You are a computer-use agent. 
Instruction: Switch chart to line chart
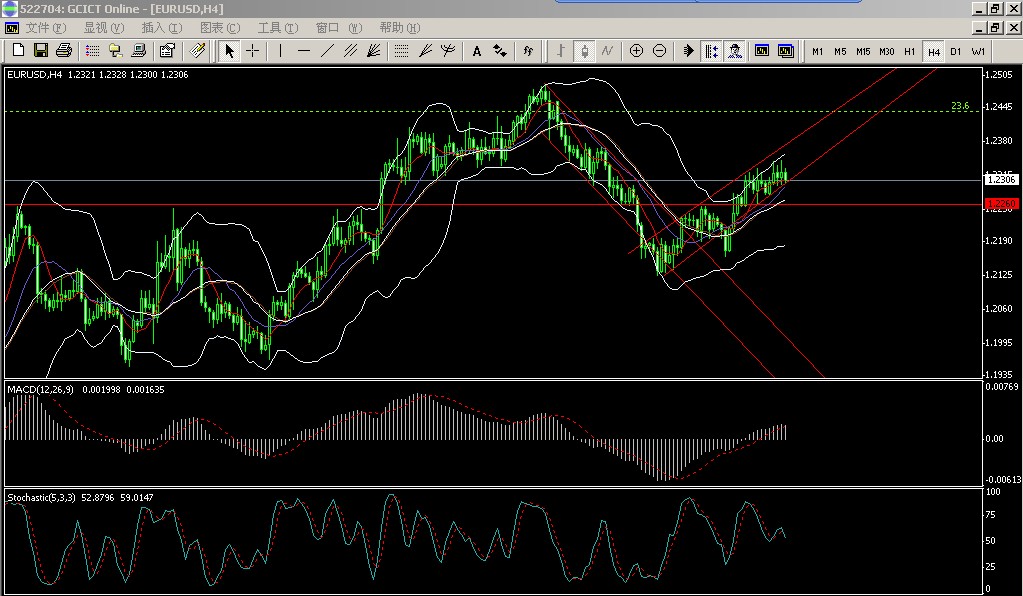point(607,51)
